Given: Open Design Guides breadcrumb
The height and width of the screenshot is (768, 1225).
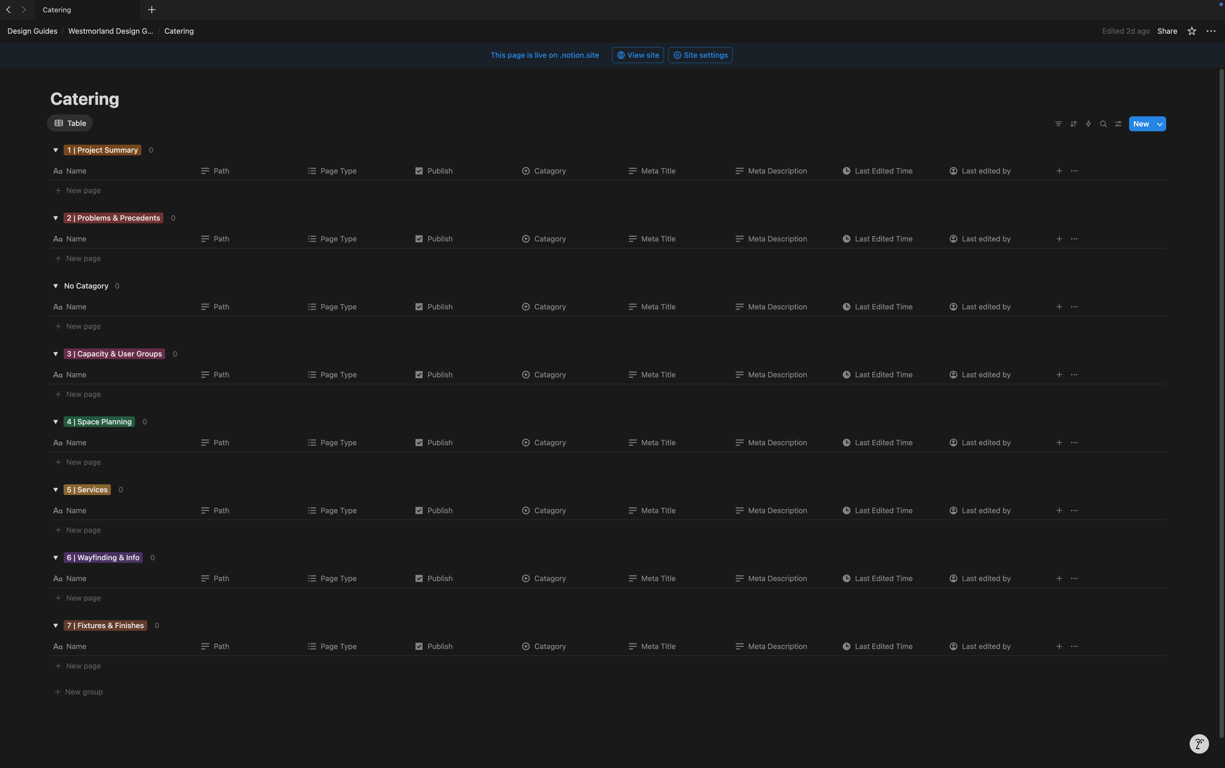Looking at the screenshot, I should click(x=32, y=31).
